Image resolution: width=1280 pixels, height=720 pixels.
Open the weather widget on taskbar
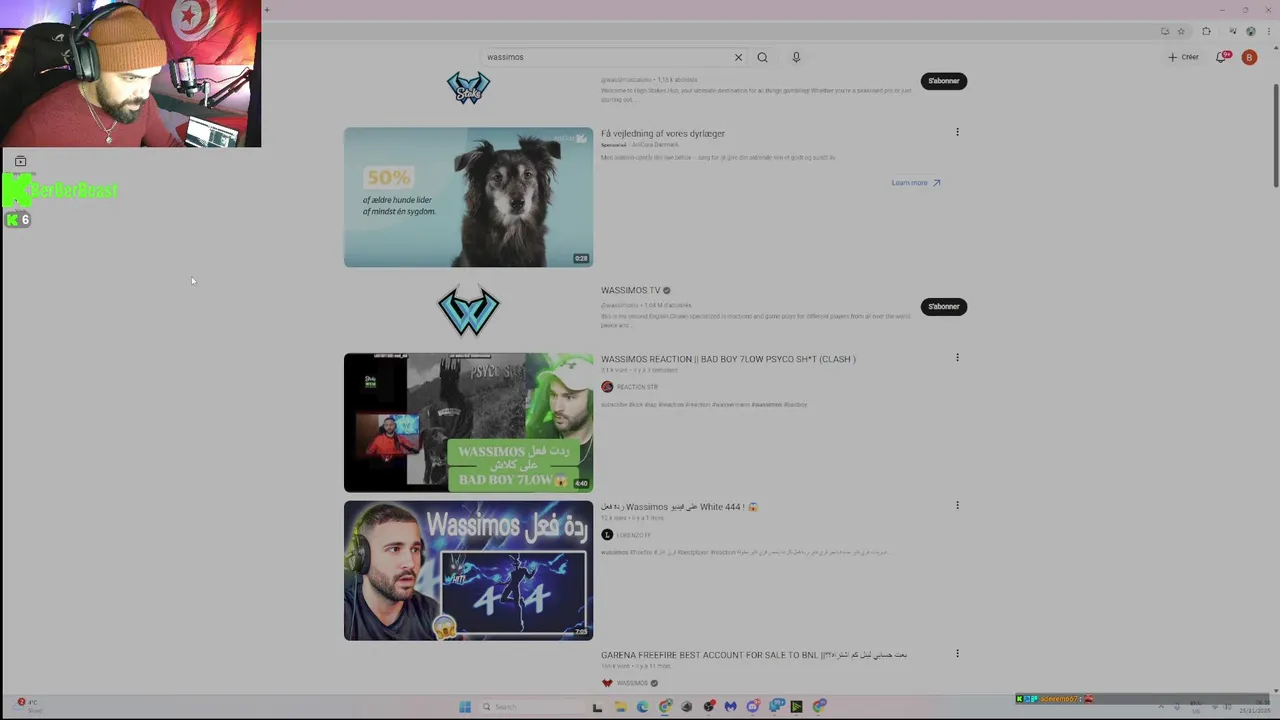point(27,706)
